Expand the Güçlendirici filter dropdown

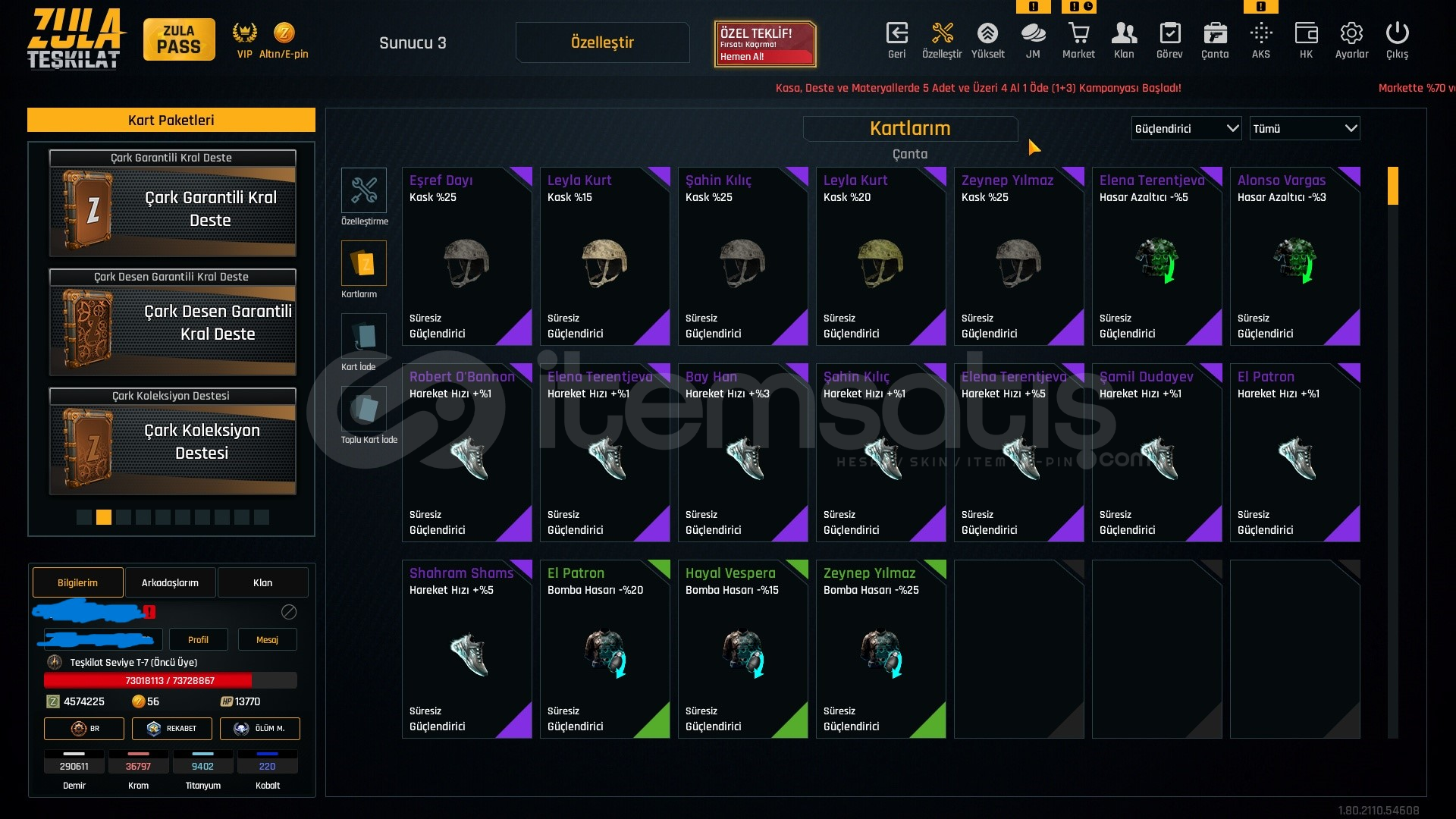(1186, 128)
